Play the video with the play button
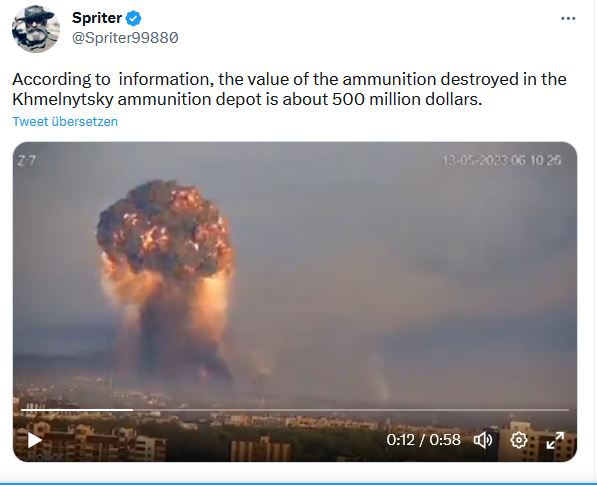Screen dimensions: 597x485 point(35,440)
